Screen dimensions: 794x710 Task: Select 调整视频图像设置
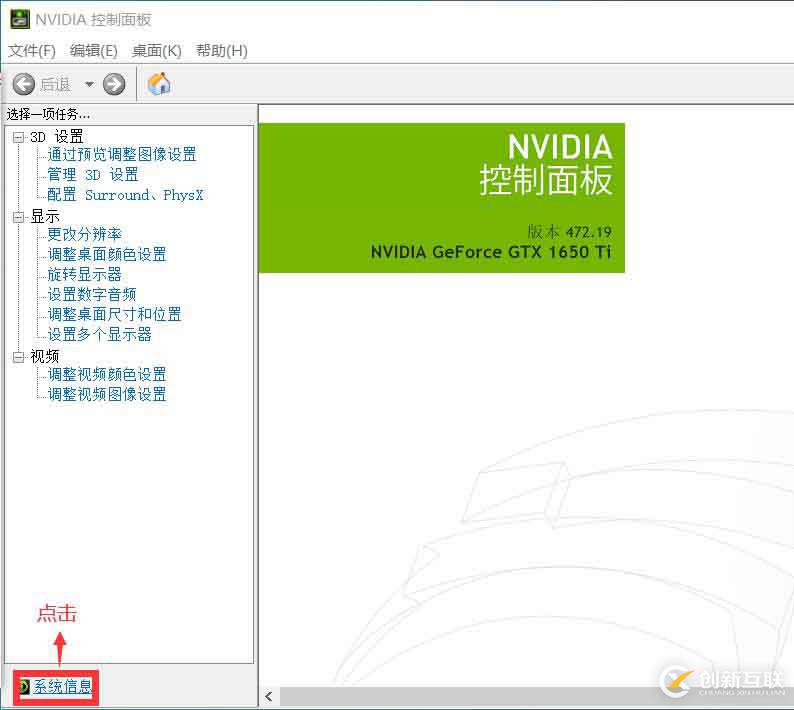tap(107, 395)
